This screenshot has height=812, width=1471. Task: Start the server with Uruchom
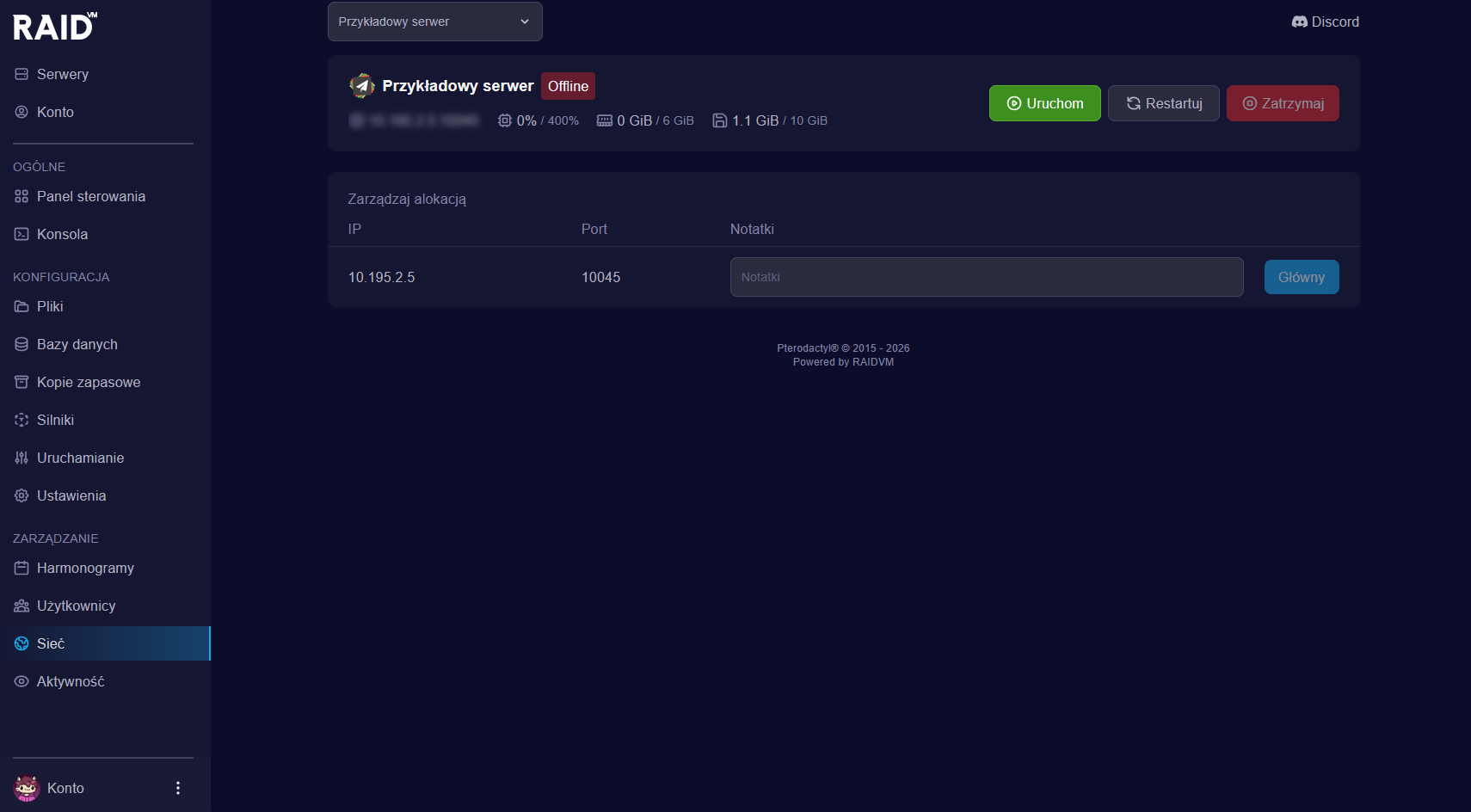point(1044,103)
